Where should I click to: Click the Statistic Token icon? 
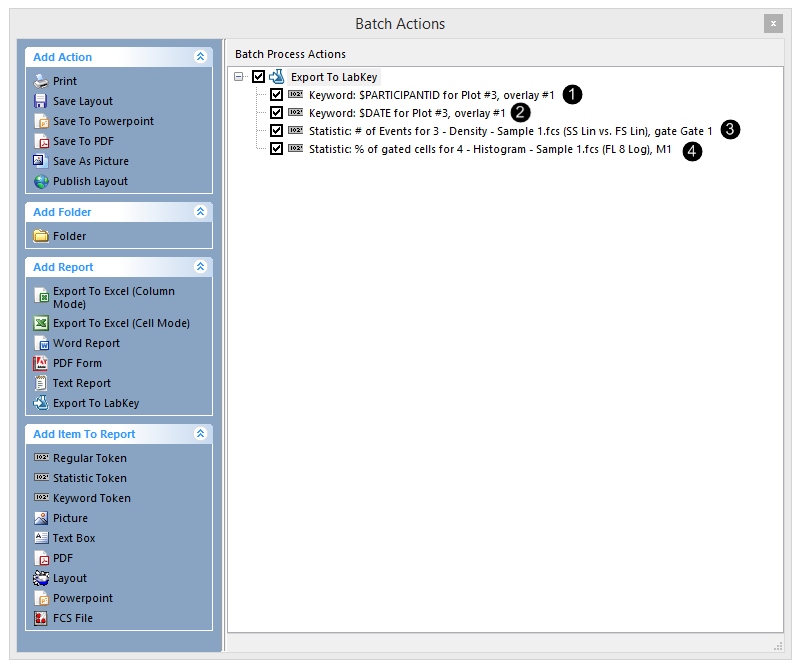[x=41, y=478]
